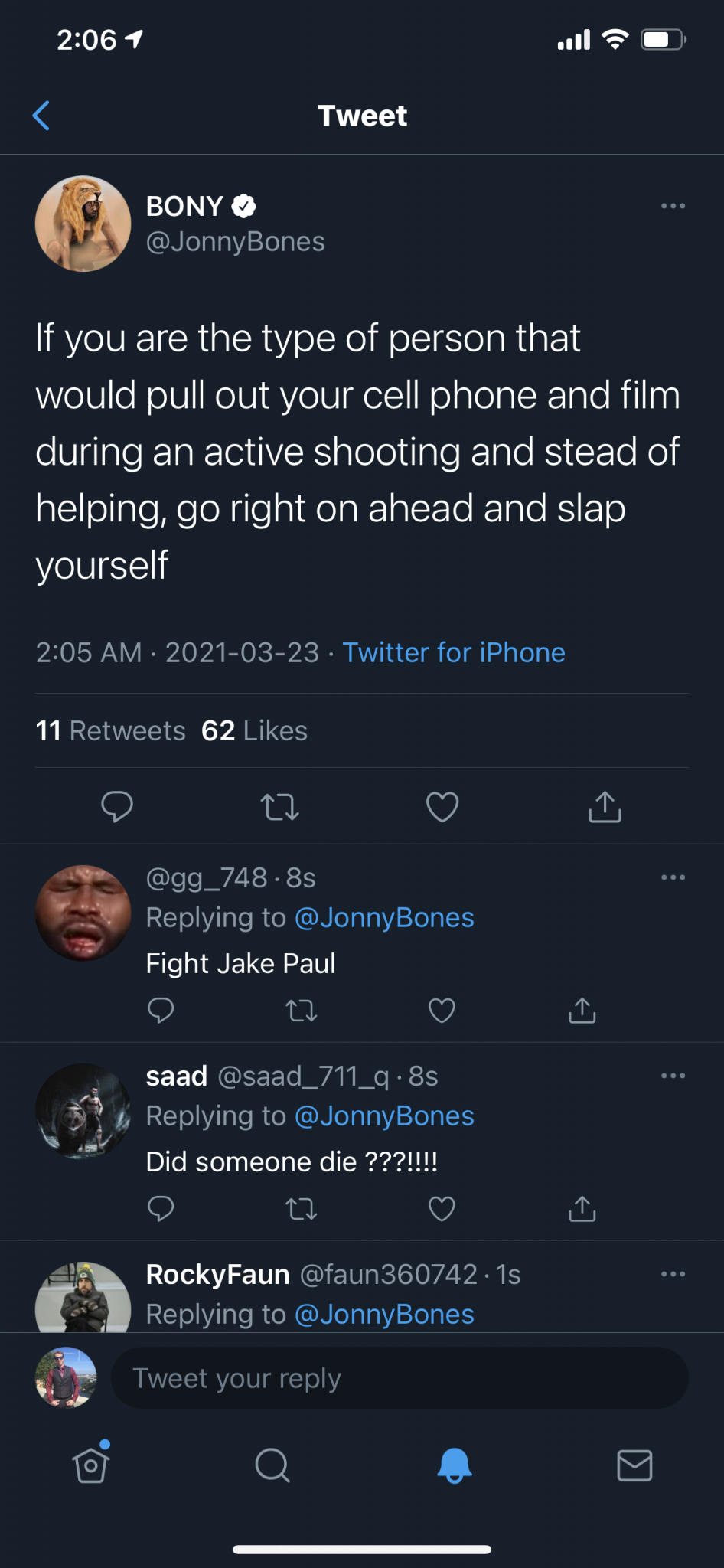View the 11 Retweets list
The height and width of the screenshot is (1568, 724).
click(x=110, y=731)
